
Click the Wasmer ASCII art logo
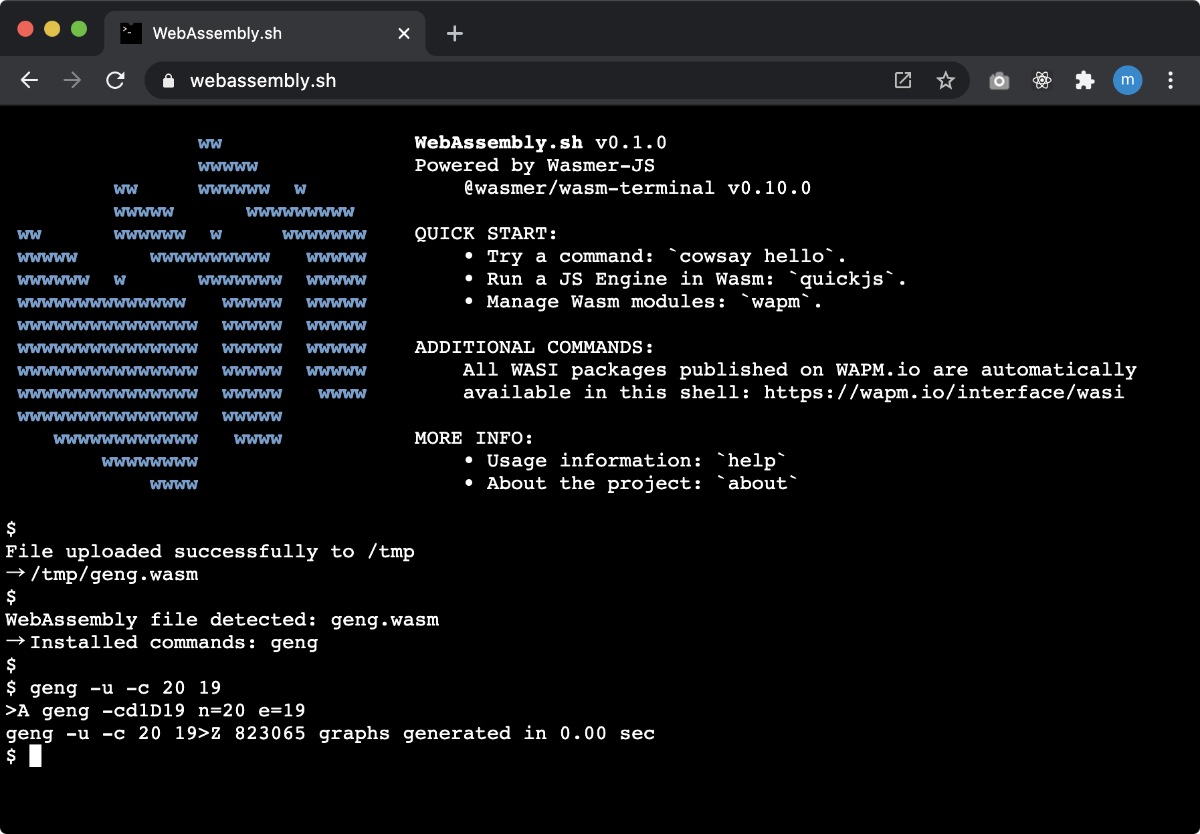192,313
